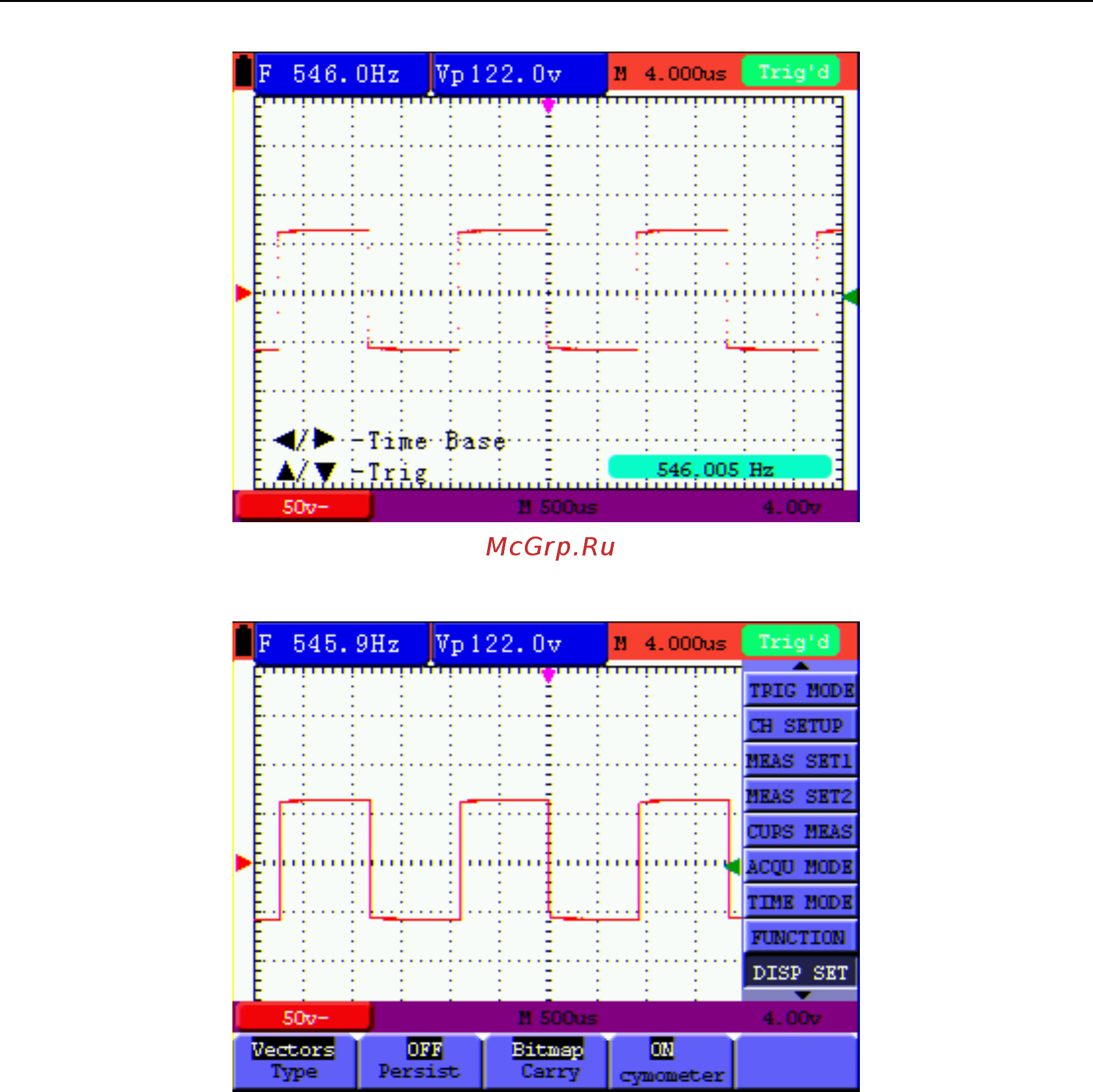Click cymometer 546.005 Hz readout
Viewport: 1093px width, 1092px height.
tap(720, 468)
